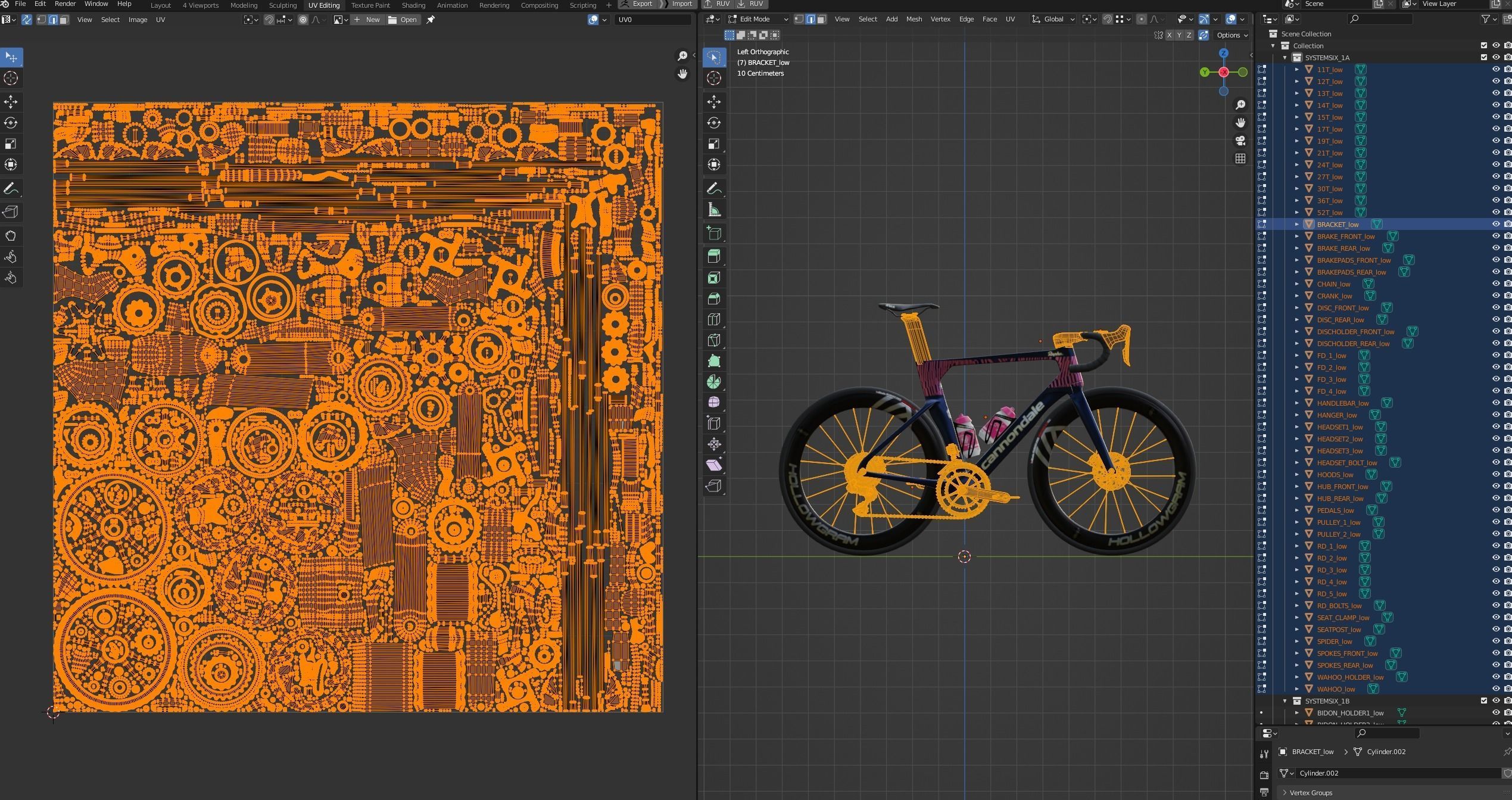
Task: Click the outliner search field
Action: pyautogui.click(x=1380, y=20)
